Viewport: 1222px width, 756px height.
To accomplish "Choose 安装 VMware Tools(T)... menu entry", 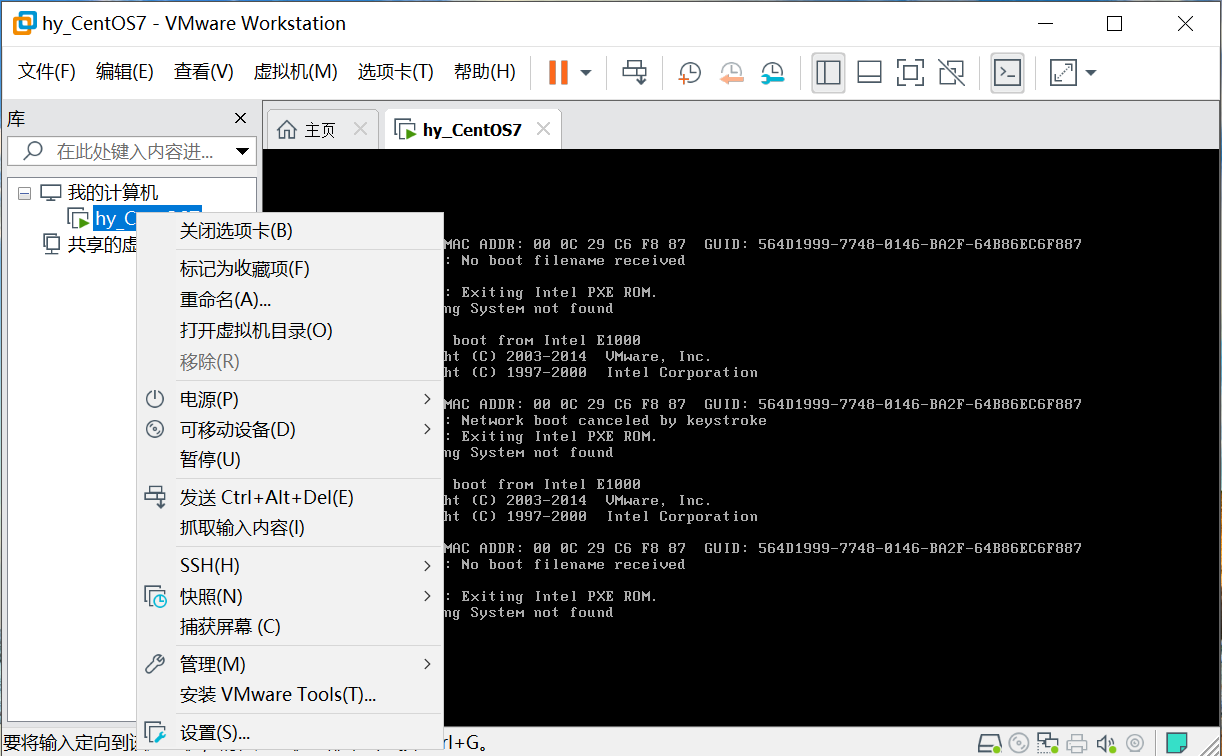I will tap(290, 695).
